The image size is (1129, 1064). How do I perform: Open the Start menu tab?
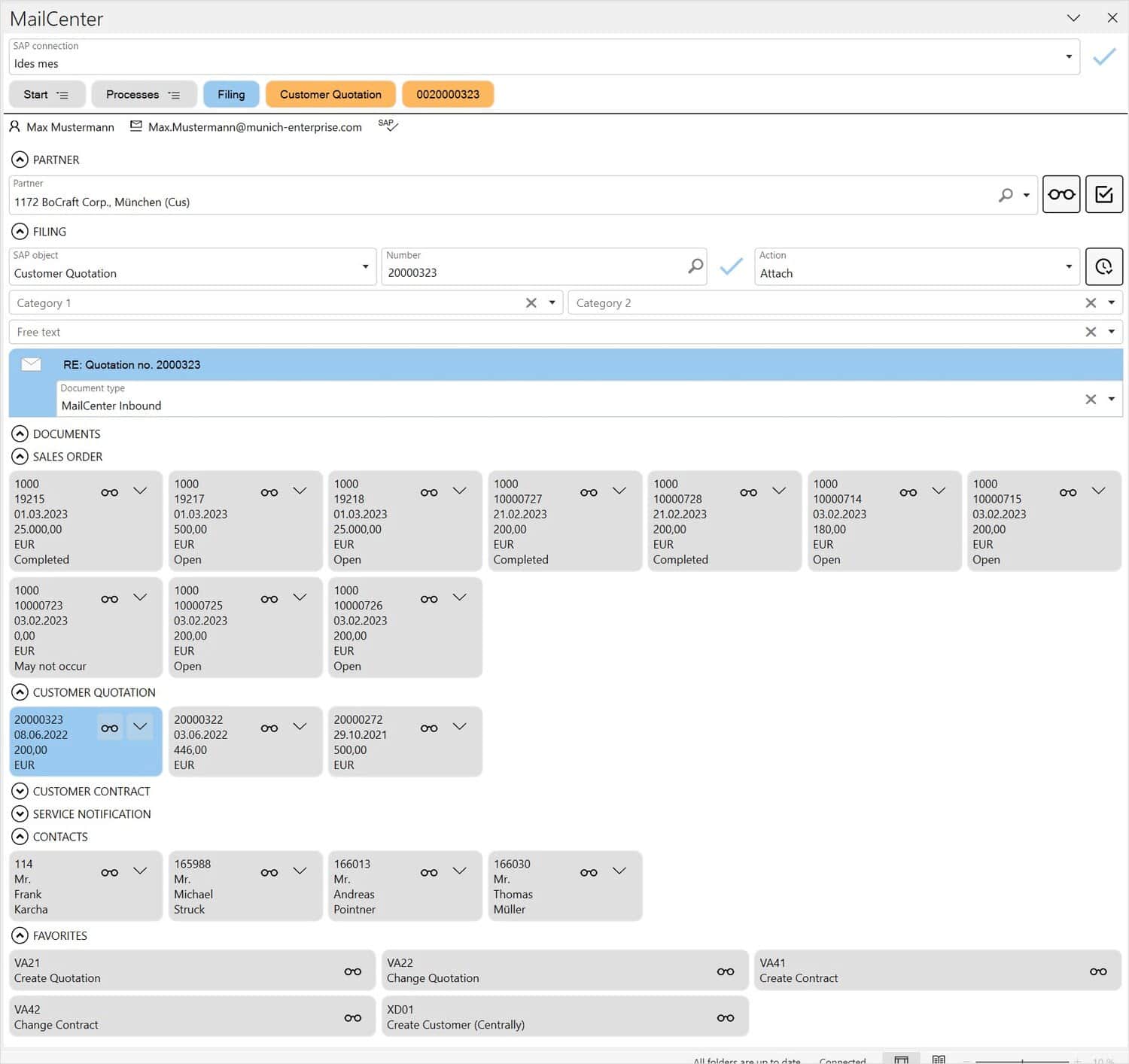coord(47,94)
